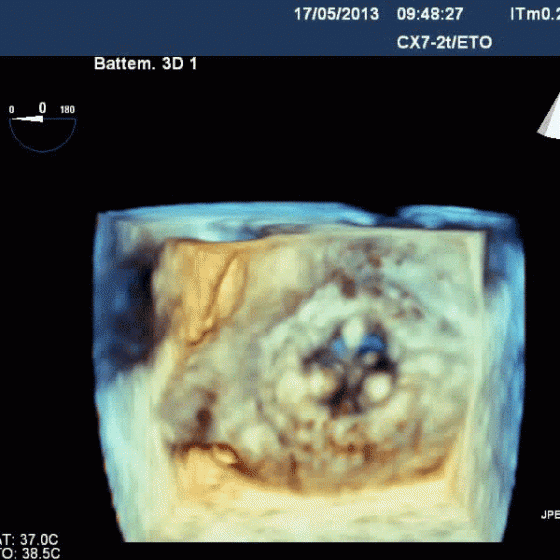Click the 38.5C probe temperature readout
Viewport: 560px width, 560px height.
click(41, 553)
